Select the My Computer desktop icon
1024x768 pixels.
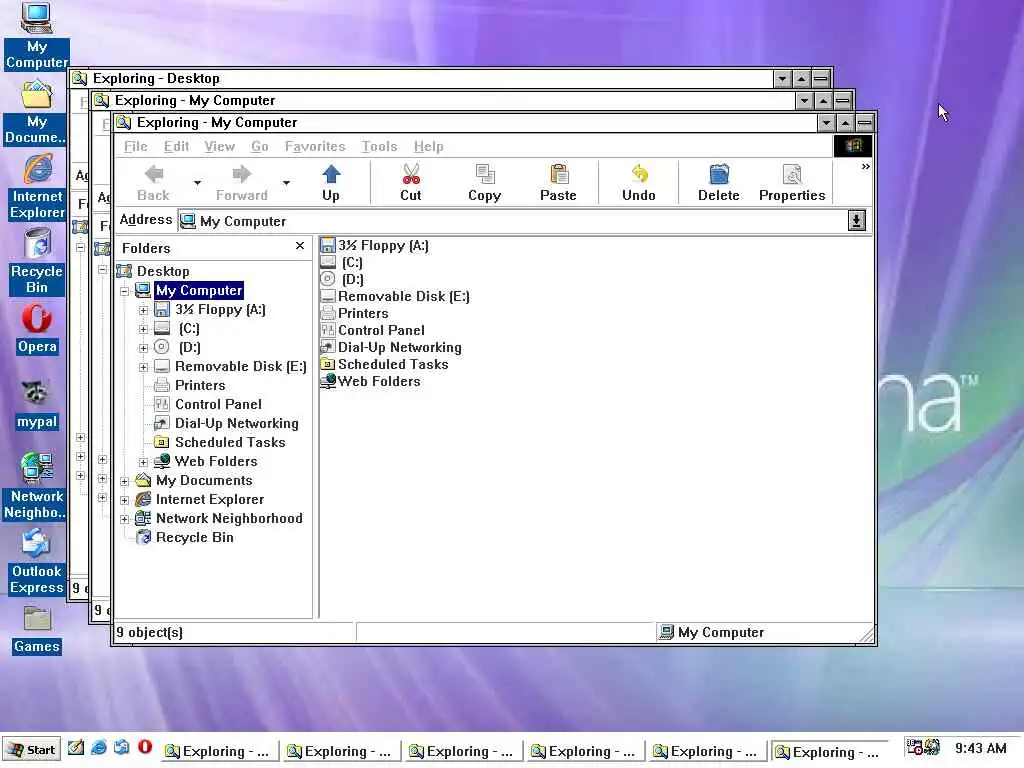pyautogui.click(x=37, y=35)
